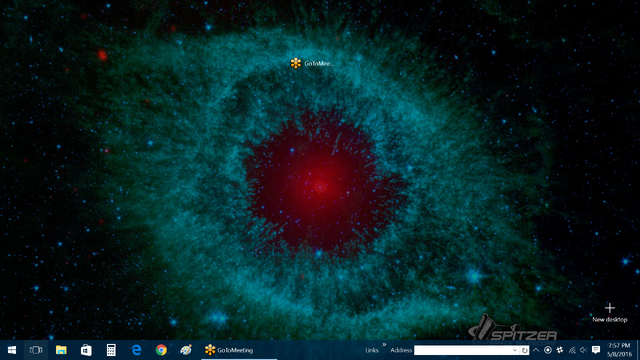Viewport: 640px width, 360px height.
Task: Click the volume speaker icon
Action: click(583, 350)
